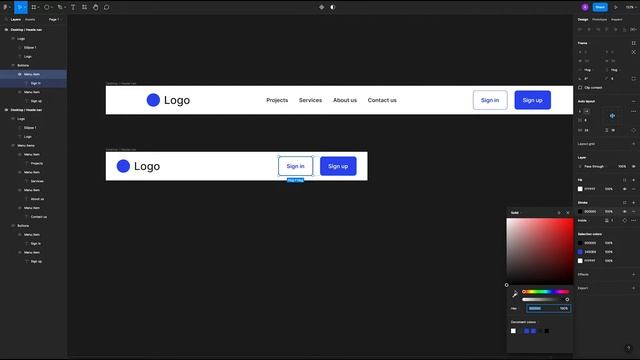Image resolution: width=640 pixels, height=360 pixels.
Task: Remove the stroke with minus icon
Action: (633, 211)
